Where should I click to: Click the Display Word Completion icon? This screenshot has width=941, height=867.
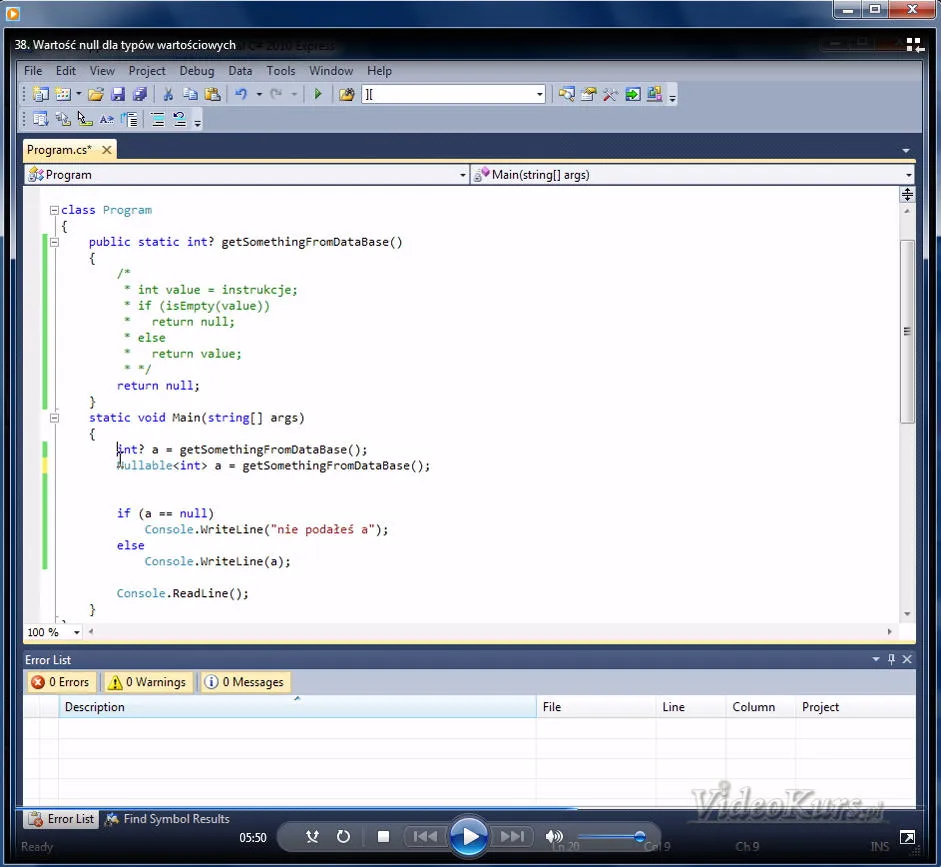click(x=107, y=119)
